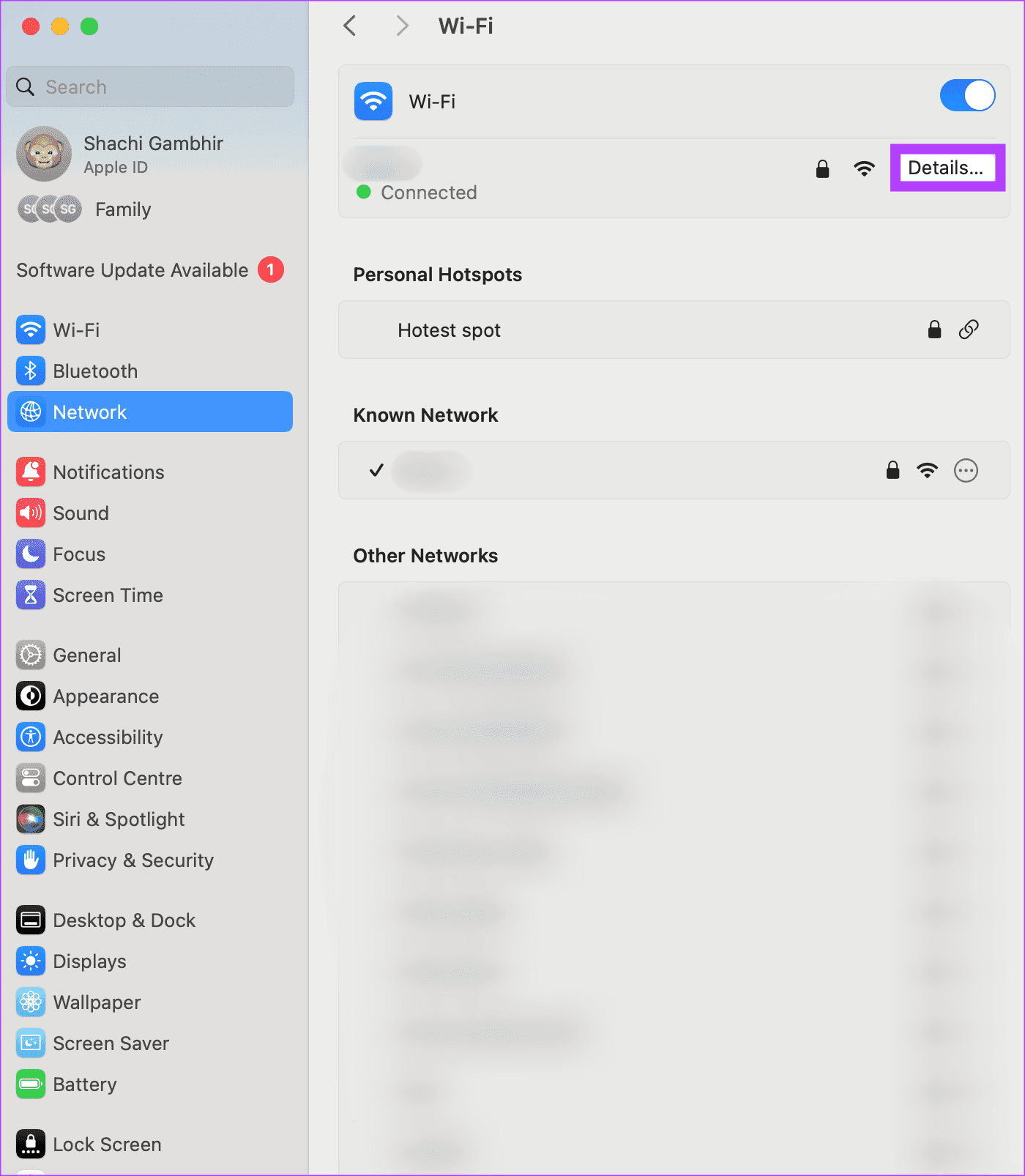Click the Personal Hotspots heading

437,275
